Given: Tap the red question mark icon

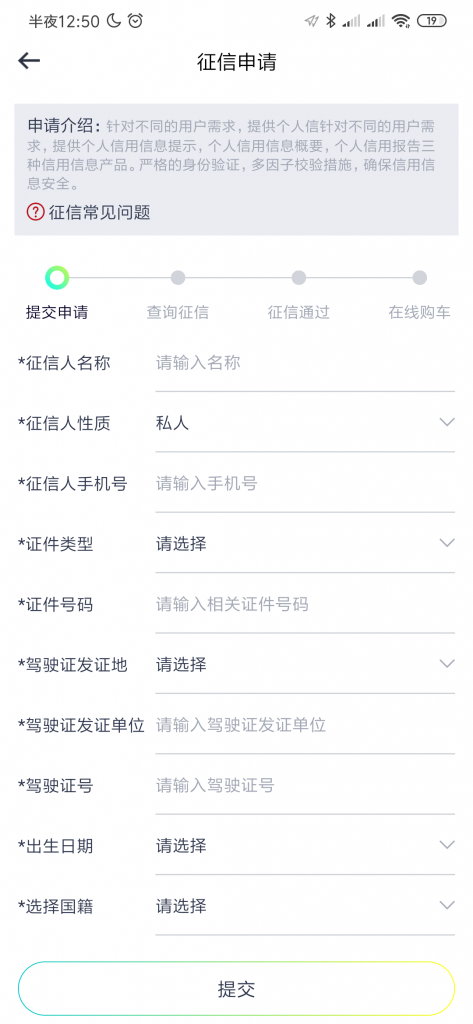Looking at the screenshot, I should tap(35, 212).
